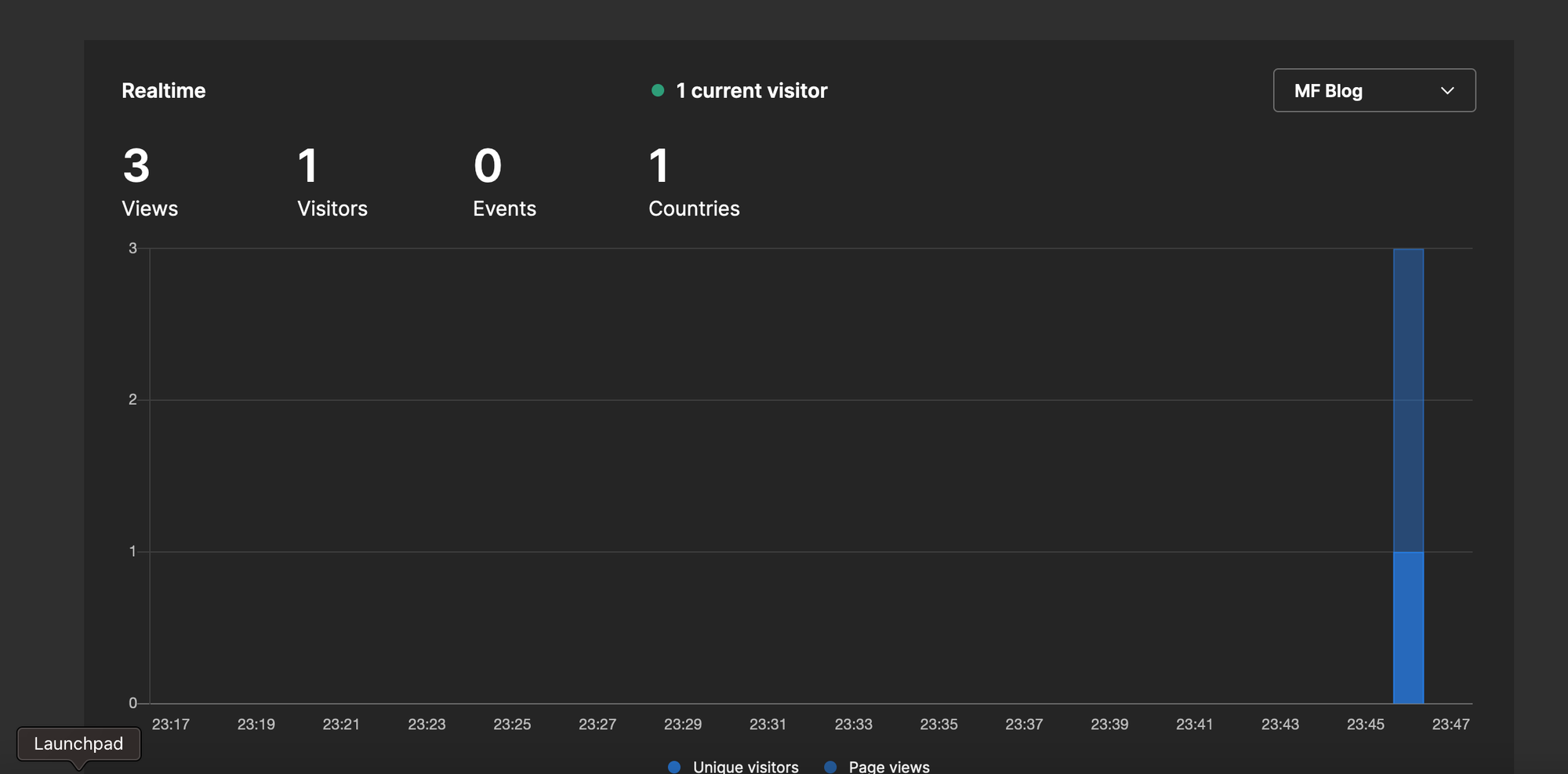Viewport: 1568px width, 774px height.
Task: Select the Visitors metric
Action: pyautogui.click(x=332, y=182)
